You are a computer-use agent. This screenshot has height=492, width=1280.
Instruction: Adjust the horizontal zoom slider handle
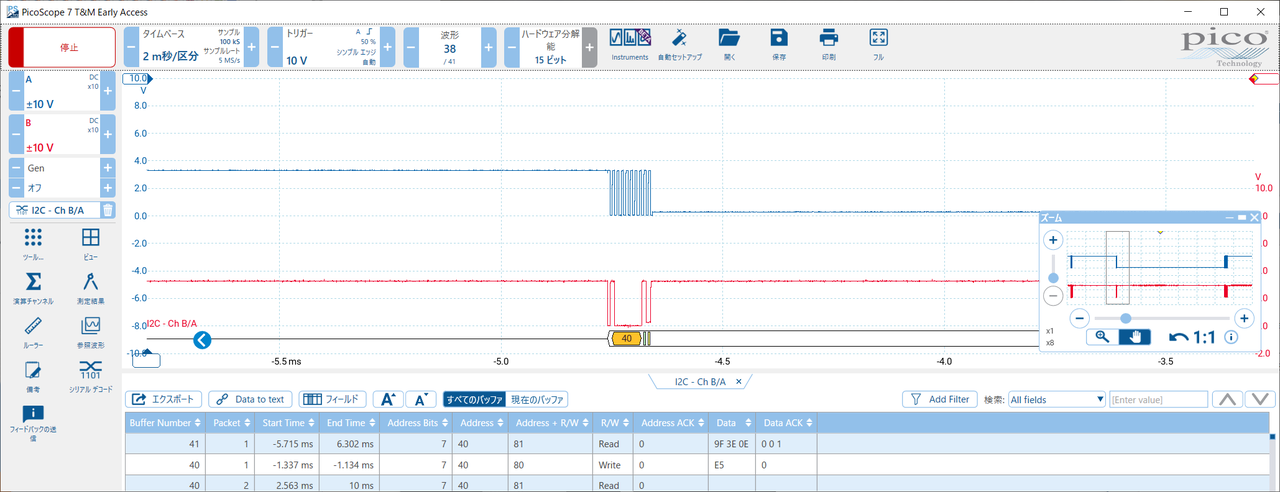pos(1126,318)
